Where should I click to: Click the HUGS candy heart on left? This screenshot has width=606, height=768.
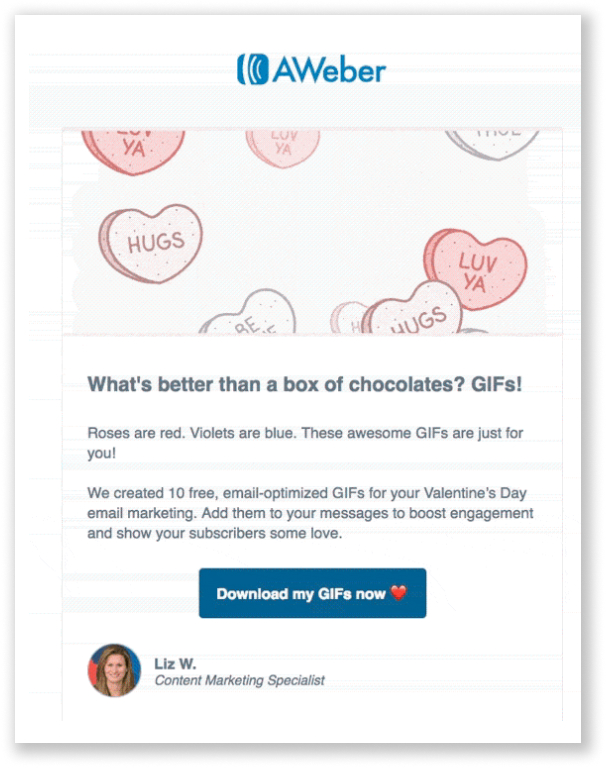click(x=150, y=243)
